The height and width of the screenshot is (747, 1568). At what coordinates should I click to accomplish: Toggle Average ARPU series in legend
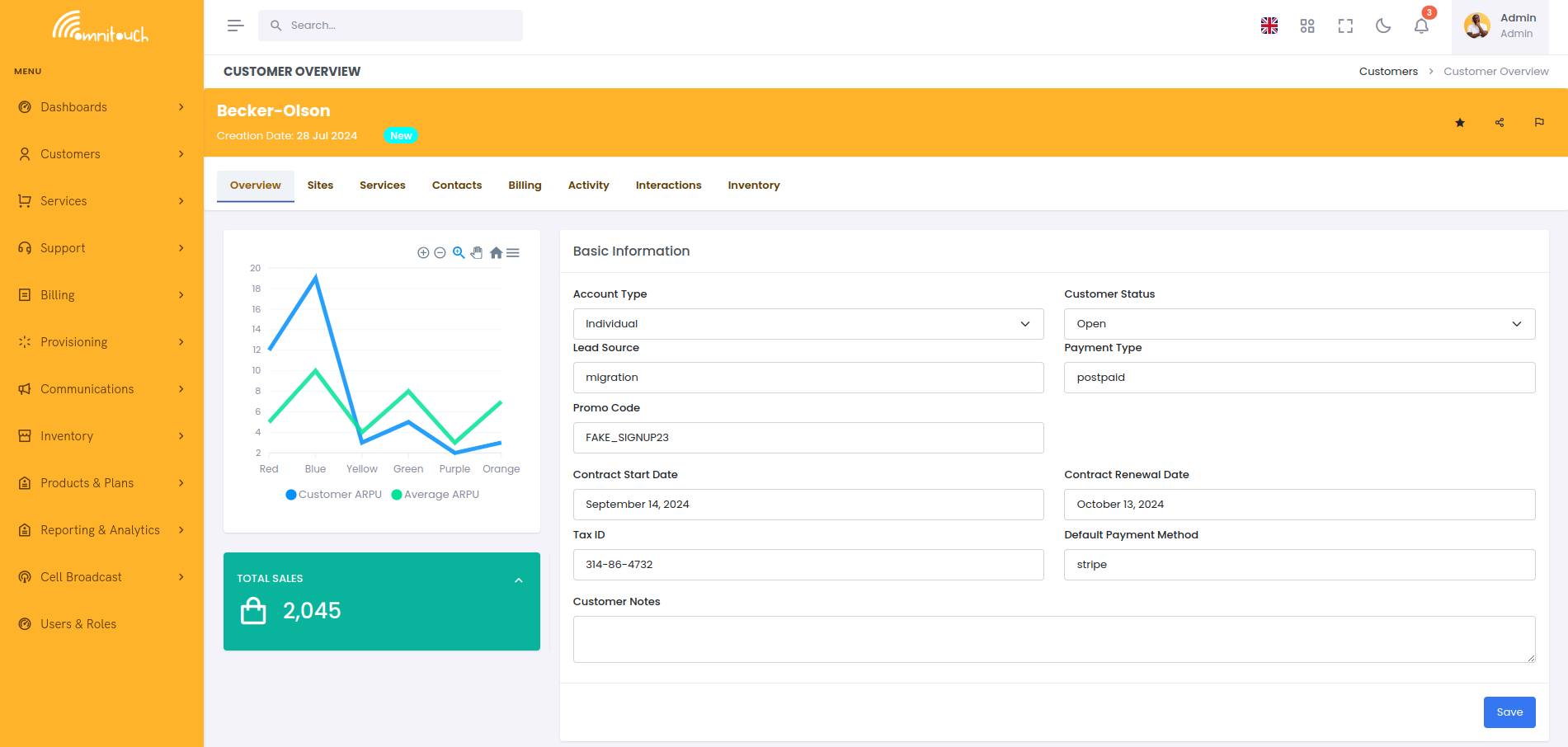click(435, 495)
